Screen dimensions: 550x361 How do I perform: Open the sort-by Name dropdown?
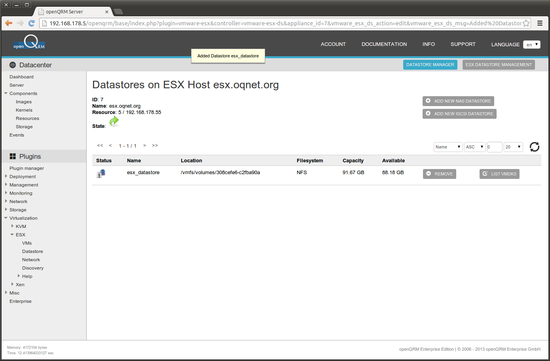pyautogui.click(x=448, y=147)
